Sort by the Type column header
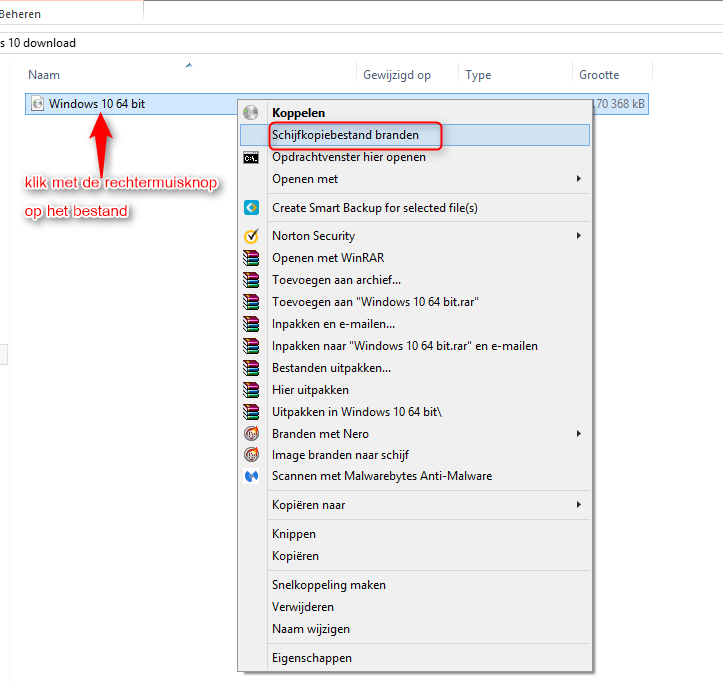 [478, 75]
